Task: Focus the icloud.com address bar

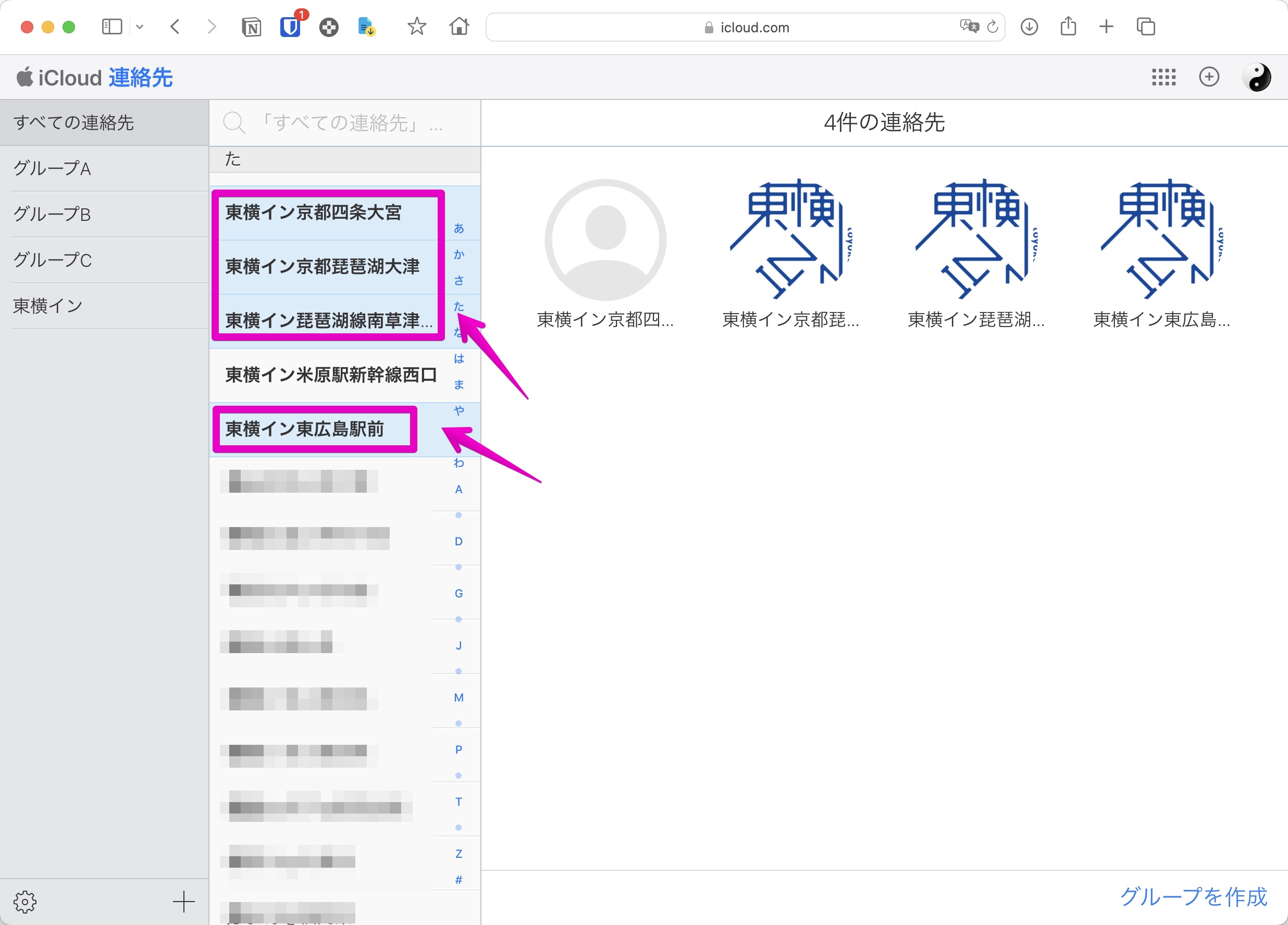Action: [745, 27]
